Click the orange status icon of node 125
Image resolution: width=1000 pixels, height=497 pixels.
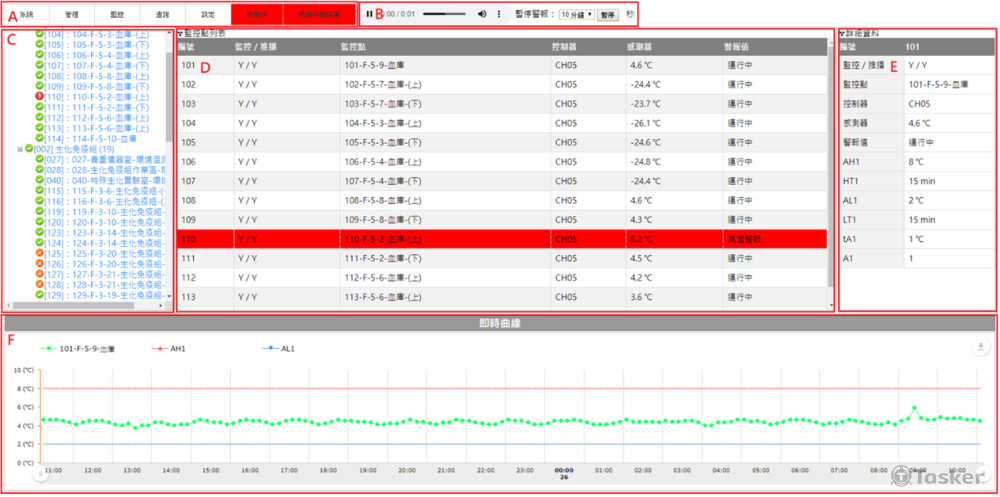coord(39,254)
